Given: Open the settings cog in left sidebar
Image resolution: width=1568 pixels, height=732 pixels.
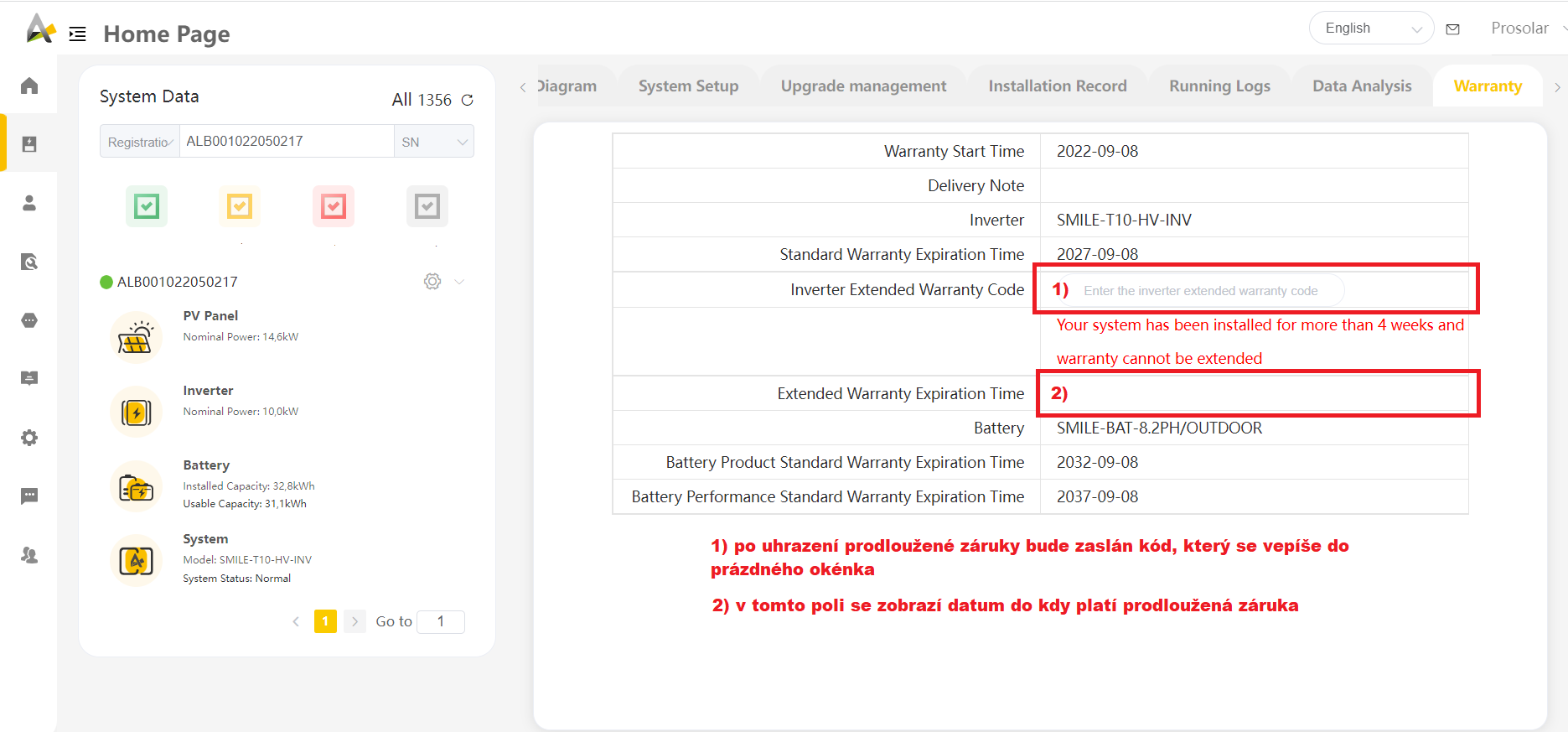Looking at the screenshot, I should coord(29,438).
